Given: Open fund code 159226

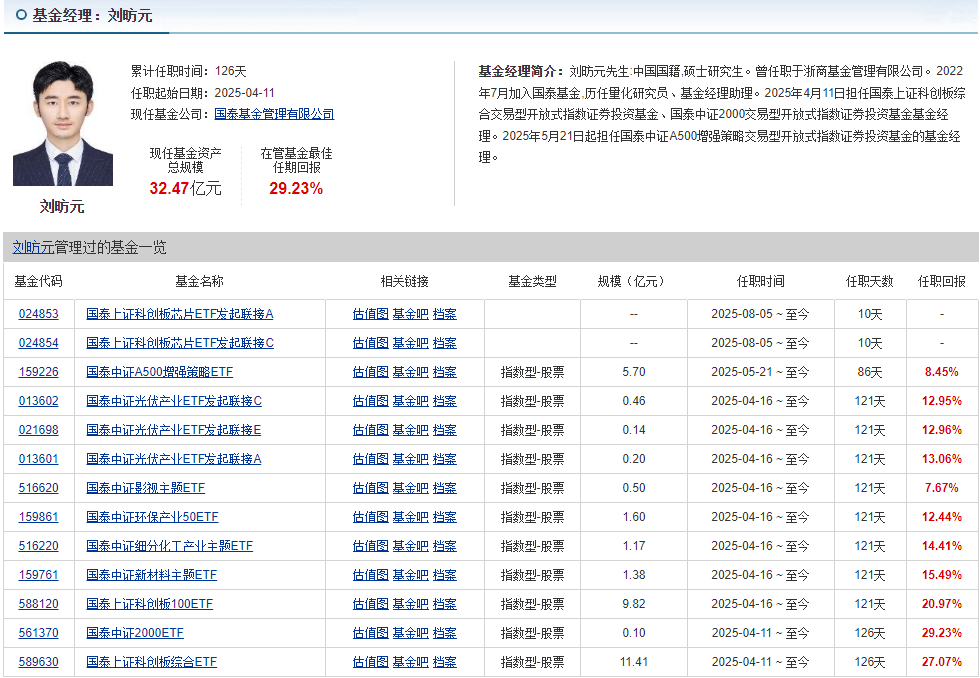Looking at the screenshot, I should (38, 372).
